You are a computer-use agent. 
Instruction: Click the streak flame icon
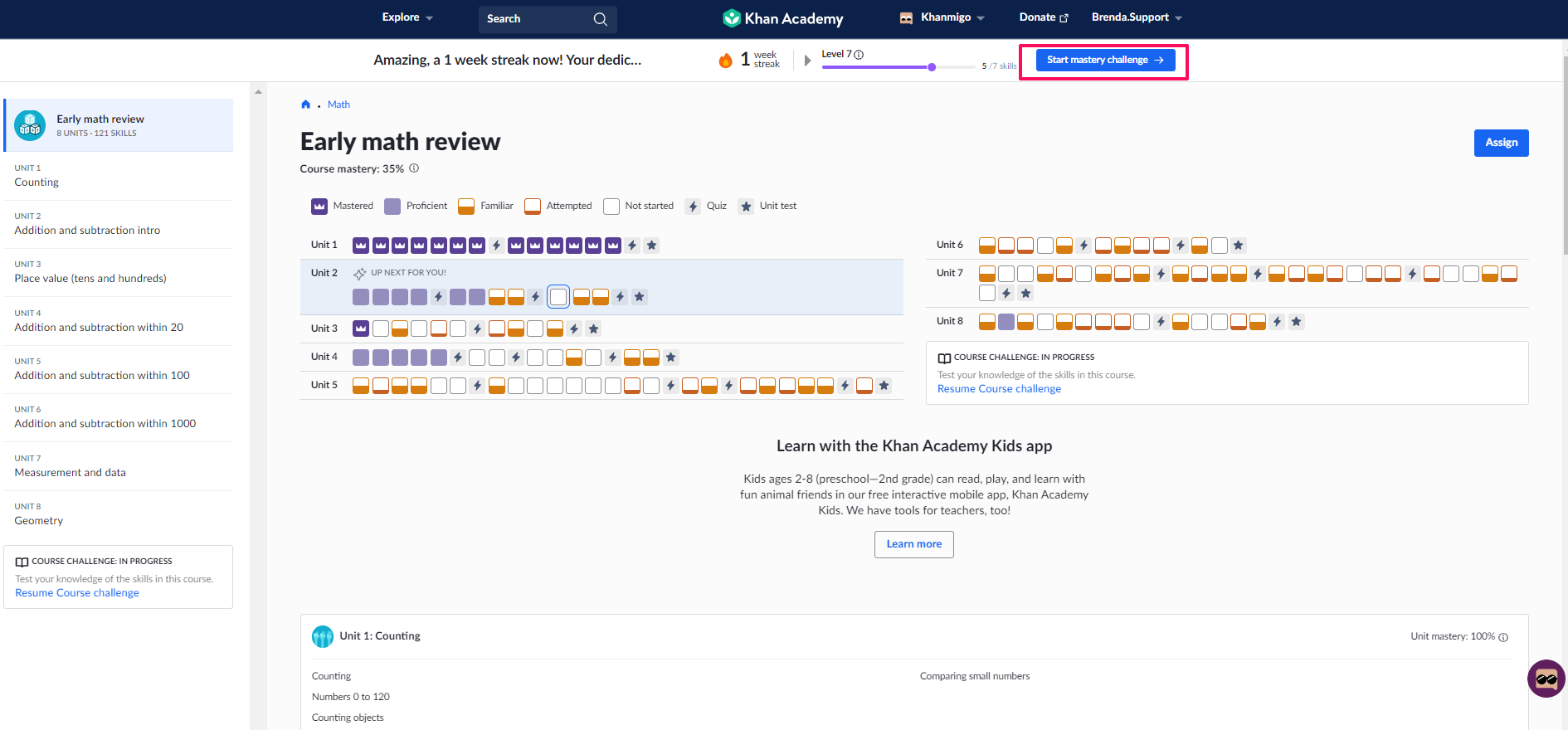(x=726, y=60)
